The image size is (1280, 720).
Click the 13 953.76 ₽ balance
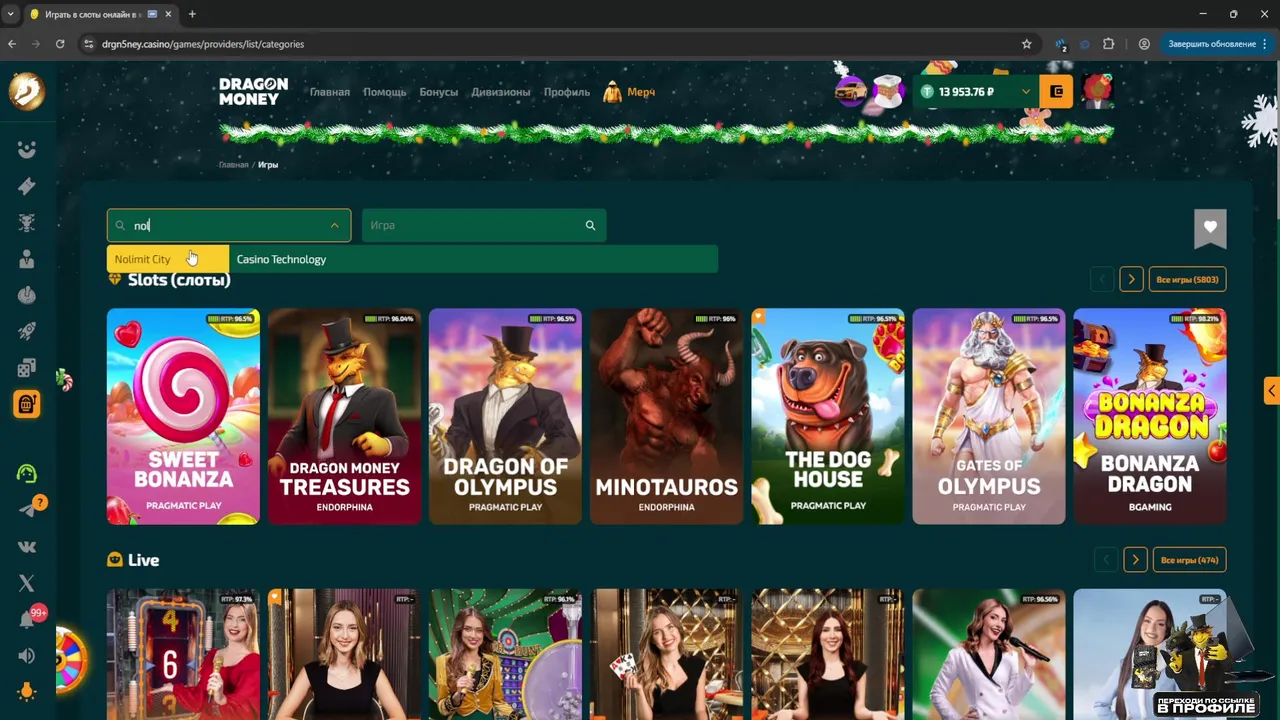click(966, 92)
